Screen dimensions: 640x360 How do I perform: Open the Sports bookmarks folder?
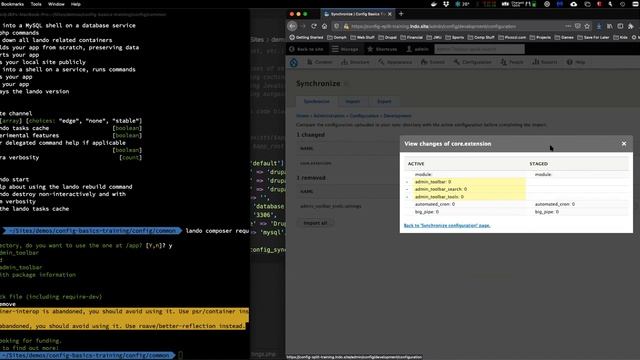click(x=455, y=37)
